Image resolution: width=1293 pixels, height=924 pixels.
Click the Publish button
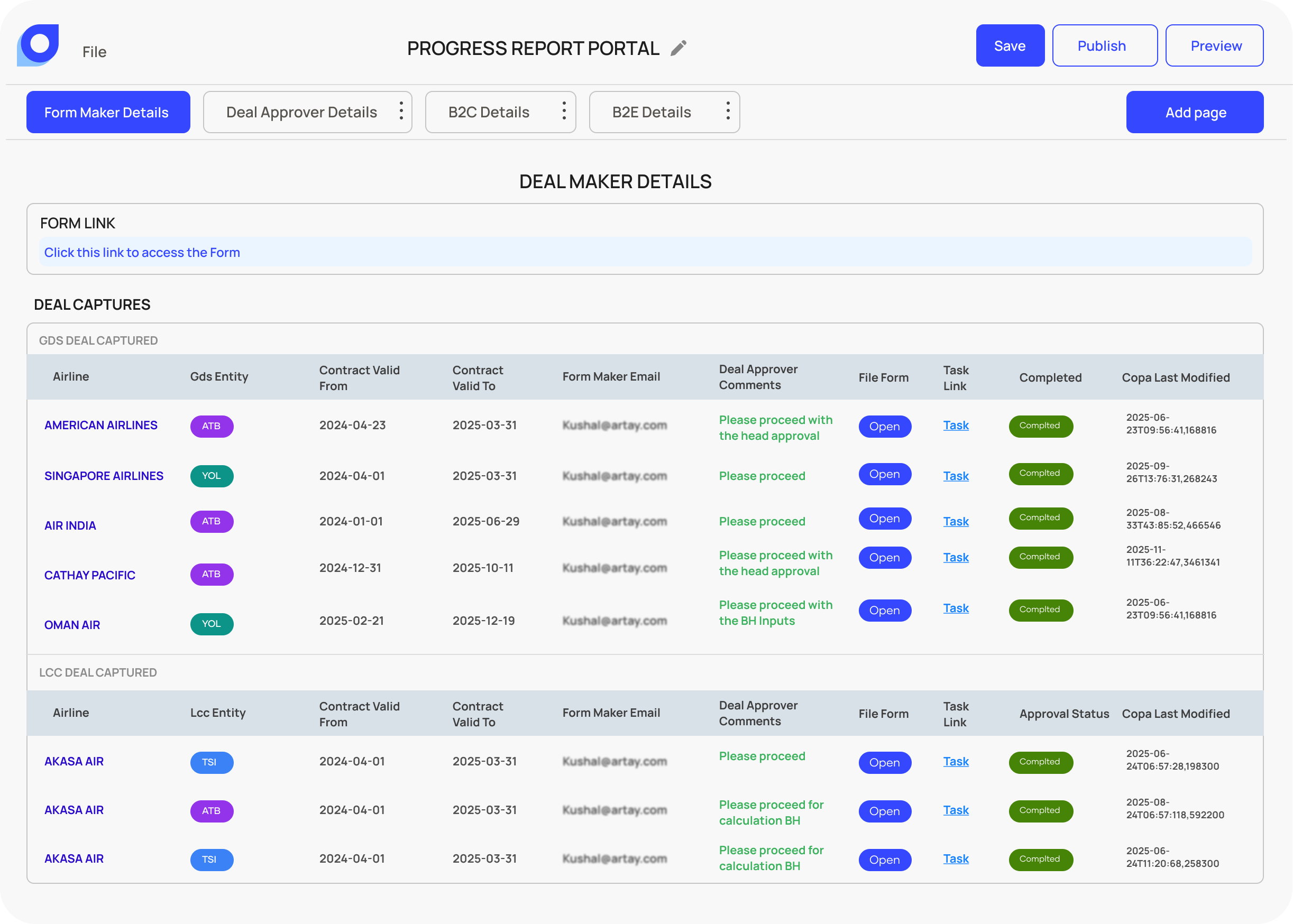[x=1105, y=45]
